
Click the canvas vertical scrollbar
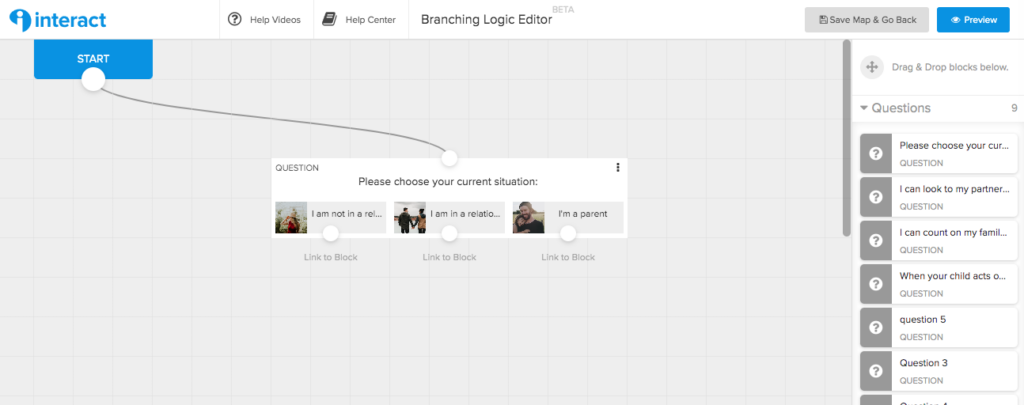point(847,138)
